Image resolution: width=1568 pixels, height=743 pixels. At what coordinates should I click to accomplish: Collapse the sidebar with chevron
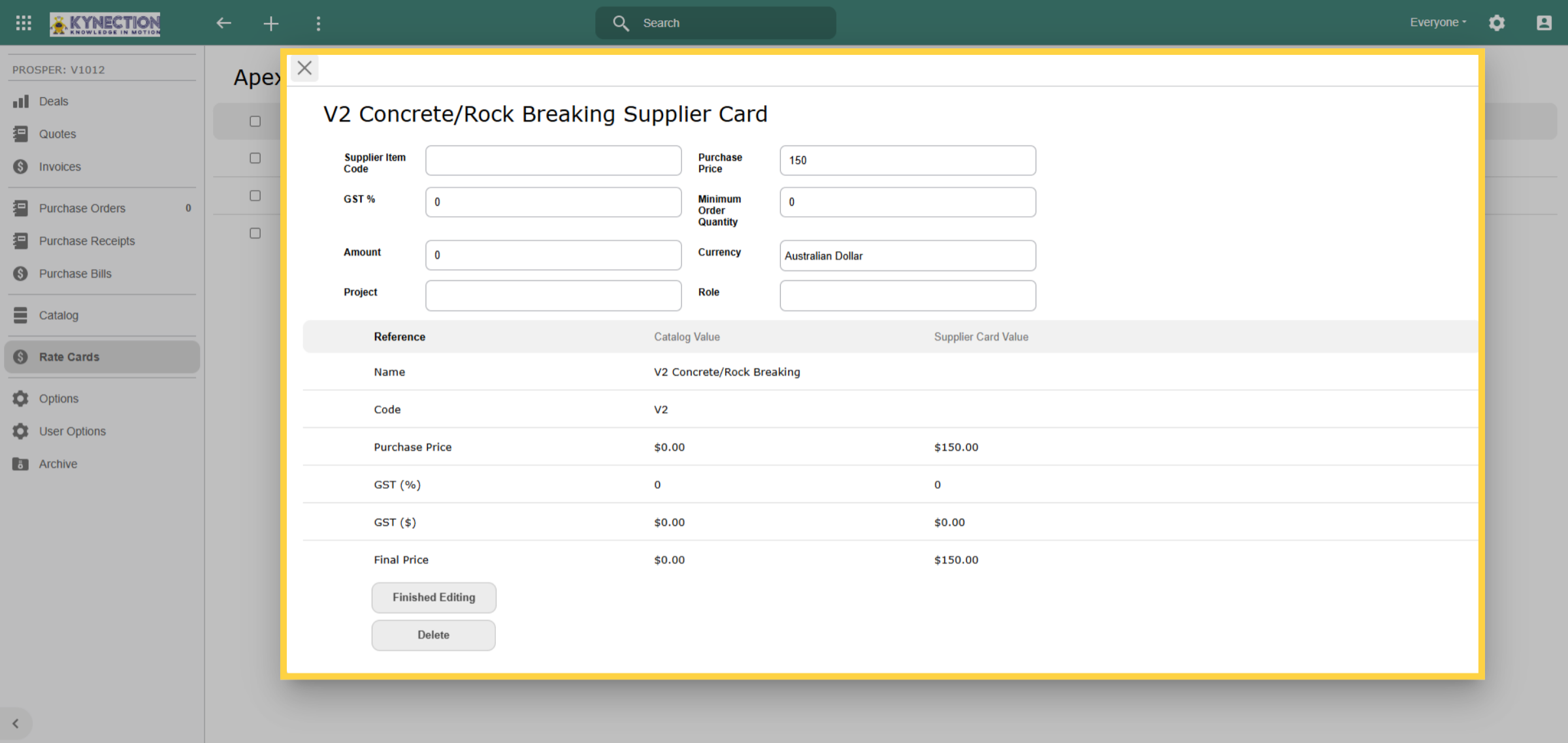tap(16, 723)
